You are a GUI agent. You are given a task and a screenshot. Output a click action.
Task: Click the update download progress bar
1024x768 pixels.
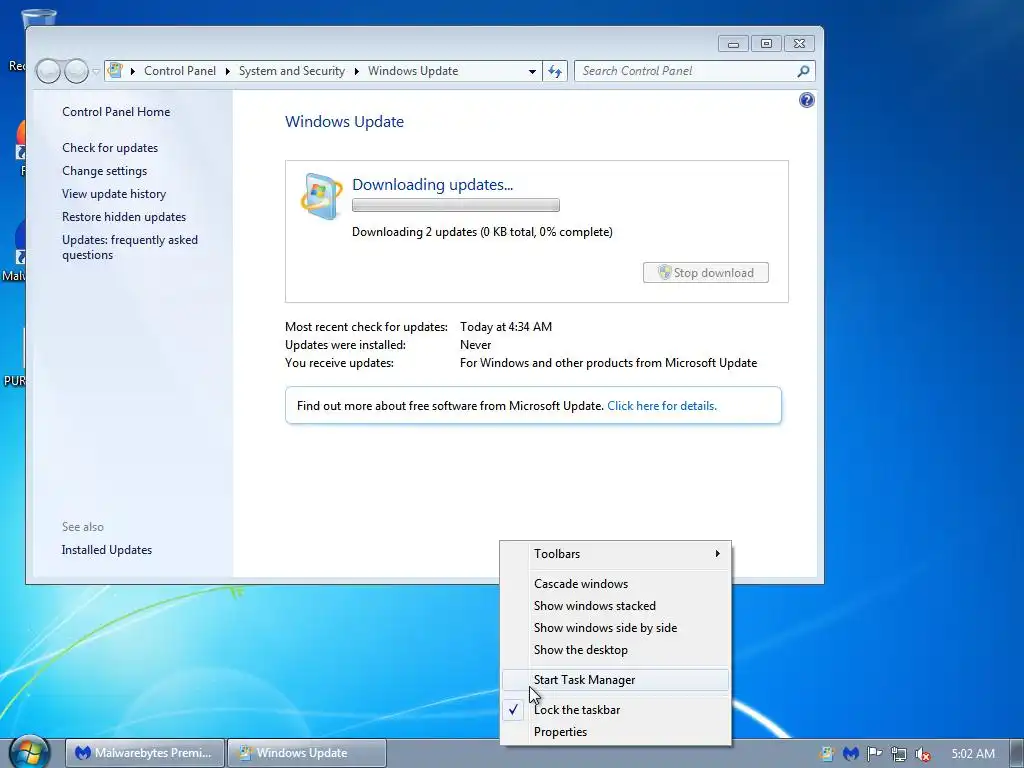pyautogui.click(x=456, y=205)
